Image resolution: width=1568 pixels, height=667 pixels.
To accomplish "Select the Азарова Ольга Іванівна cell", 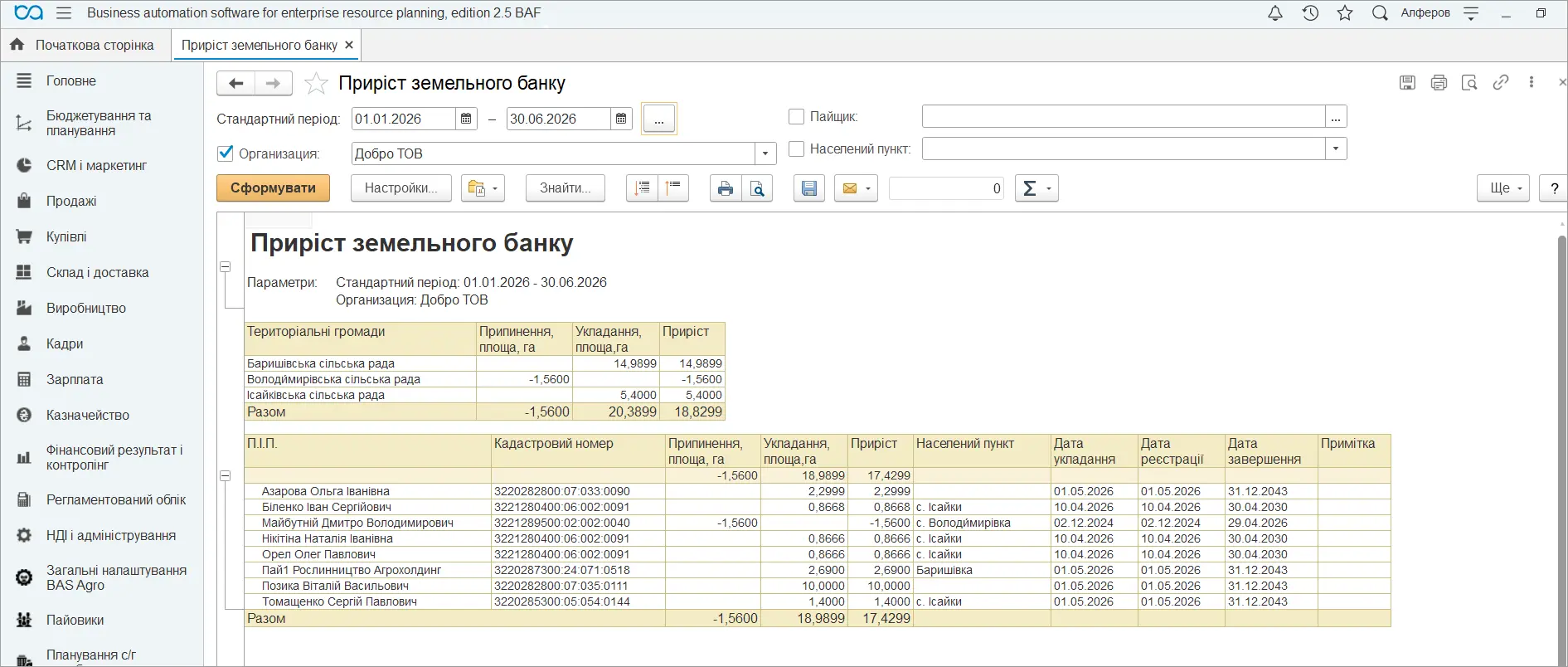I will pyautogui.click(x=368, y=491).
